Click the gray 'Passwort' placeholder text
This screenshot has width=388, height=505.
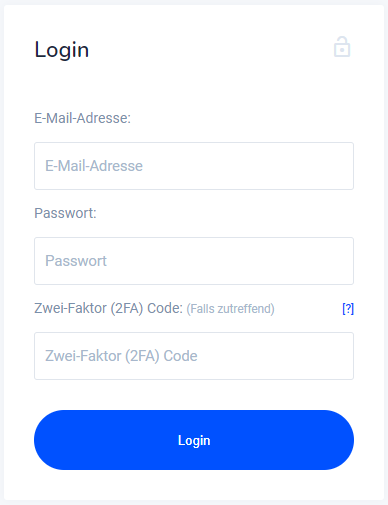pyautogui.click(x=76, y=261)
